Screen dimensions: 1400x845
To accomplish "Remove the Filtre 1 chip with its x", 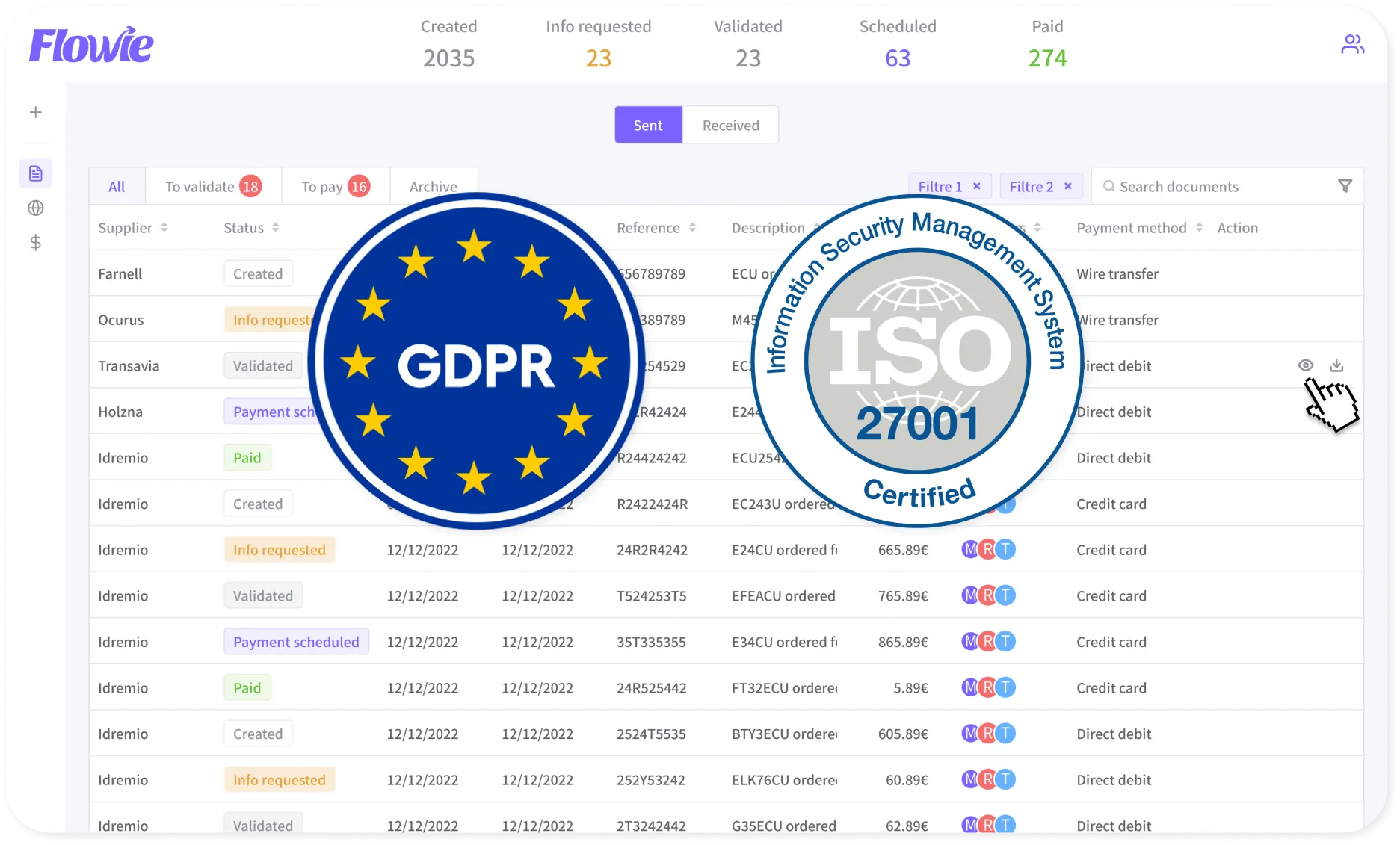I will pos(976,186).
